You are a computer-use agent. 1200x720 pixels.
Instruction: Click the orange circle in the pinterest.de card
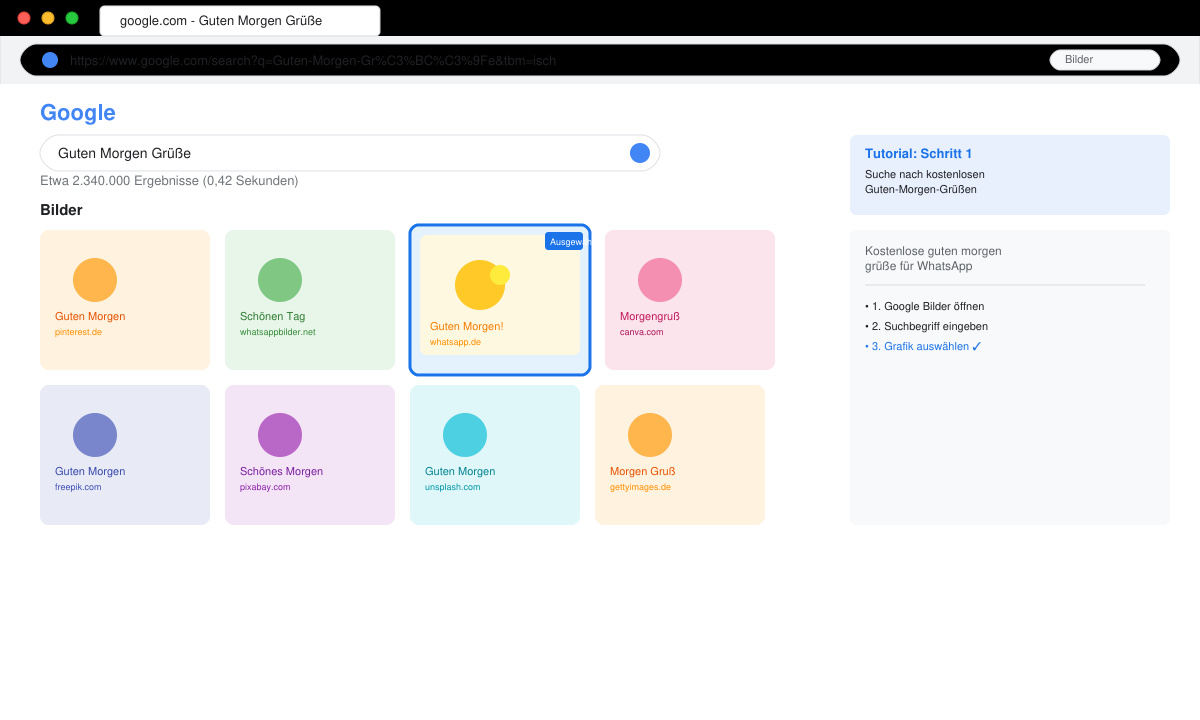[95, 280]
